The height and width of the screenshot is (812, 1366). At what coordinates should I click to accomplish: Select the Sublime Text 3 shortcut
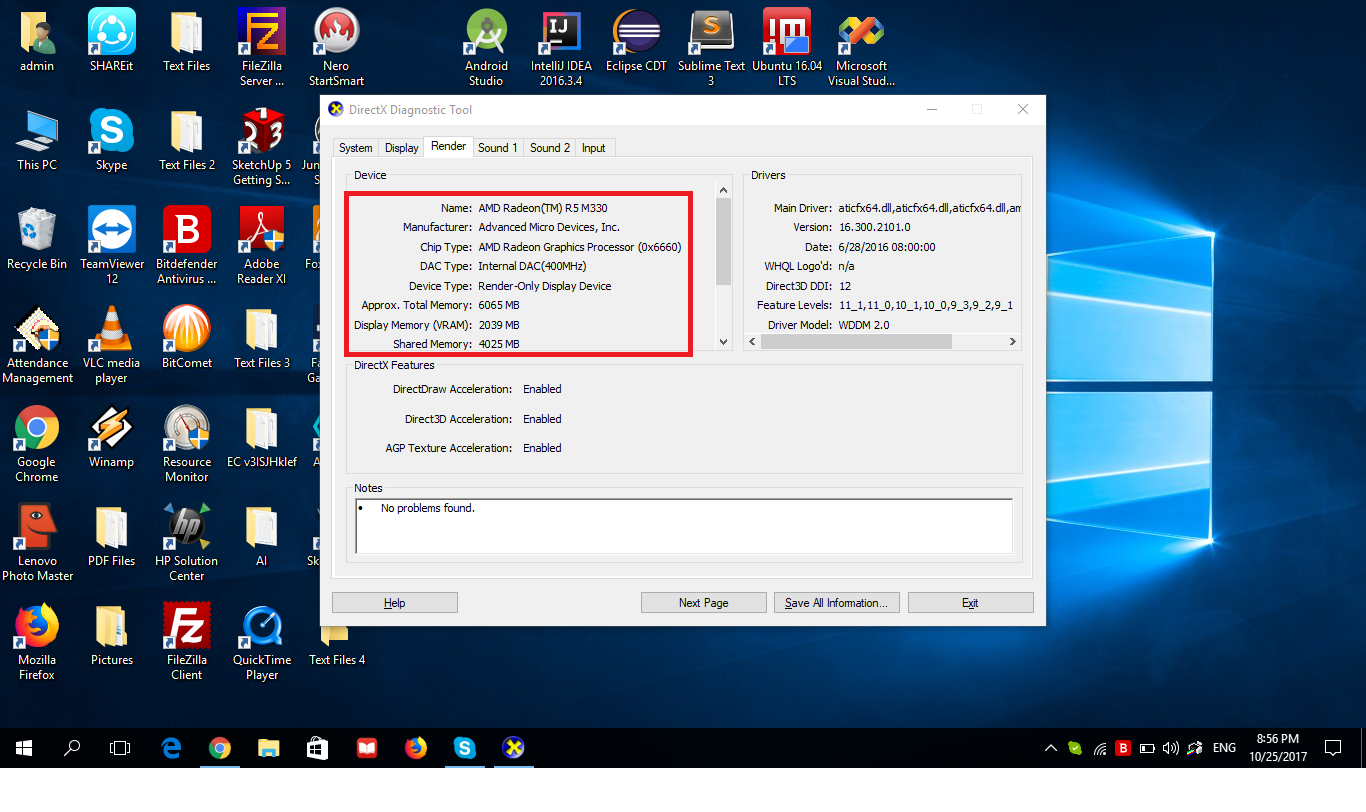click(711, 47)
